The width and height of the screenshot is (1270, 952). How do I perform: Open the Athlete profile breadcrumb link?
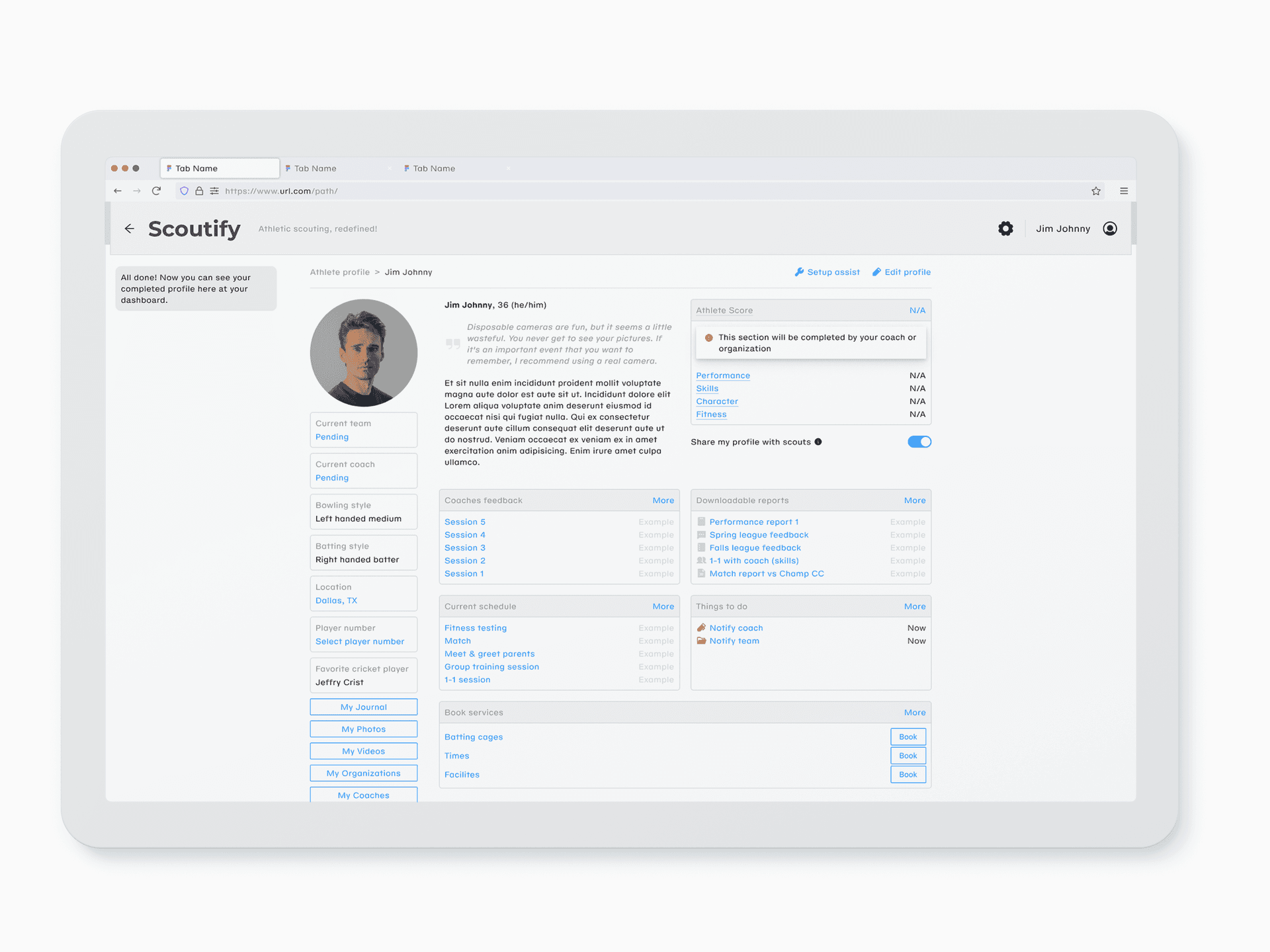click(x=339, y=272)
